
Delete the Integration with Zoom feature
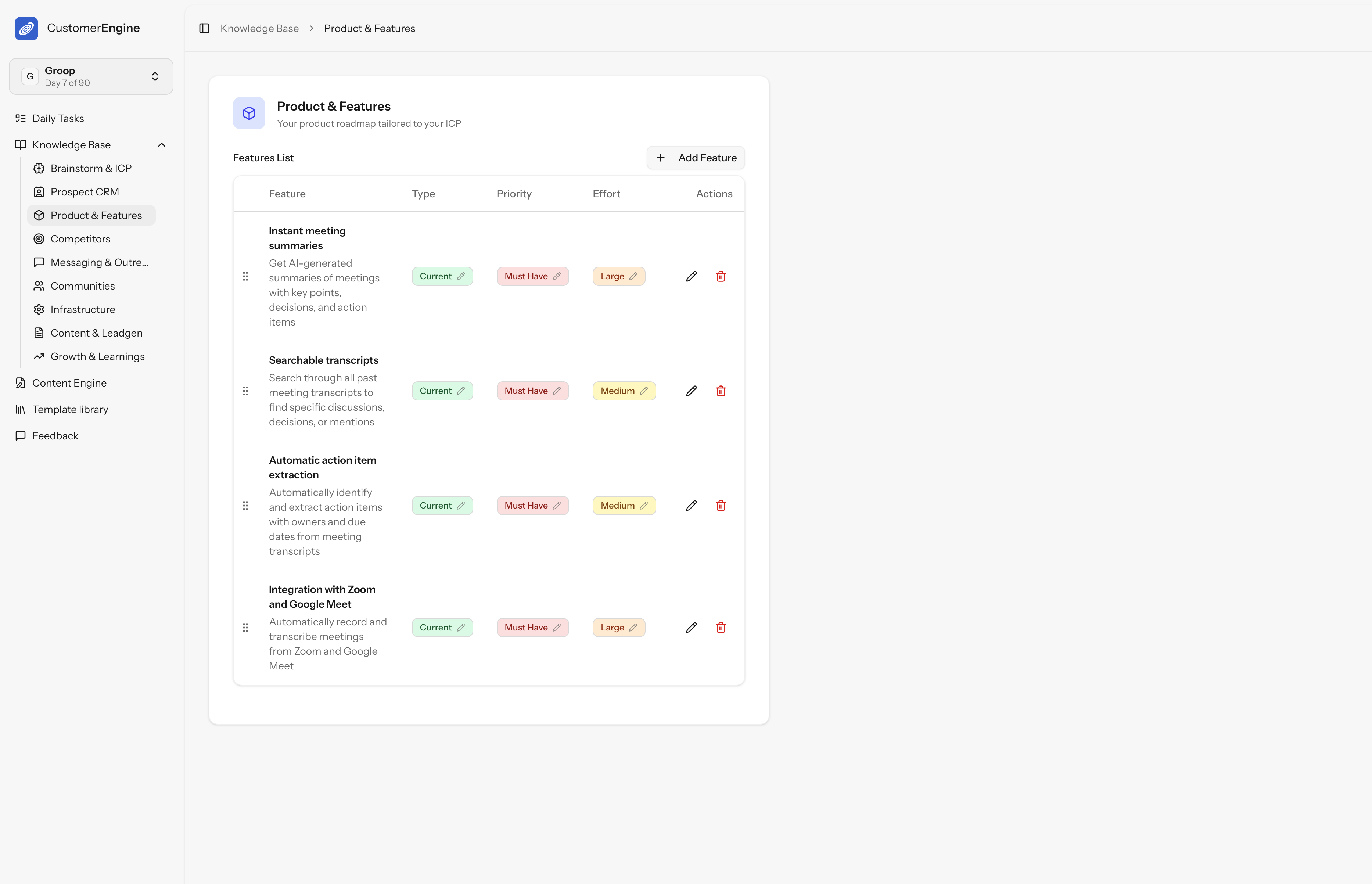(721, 628)
